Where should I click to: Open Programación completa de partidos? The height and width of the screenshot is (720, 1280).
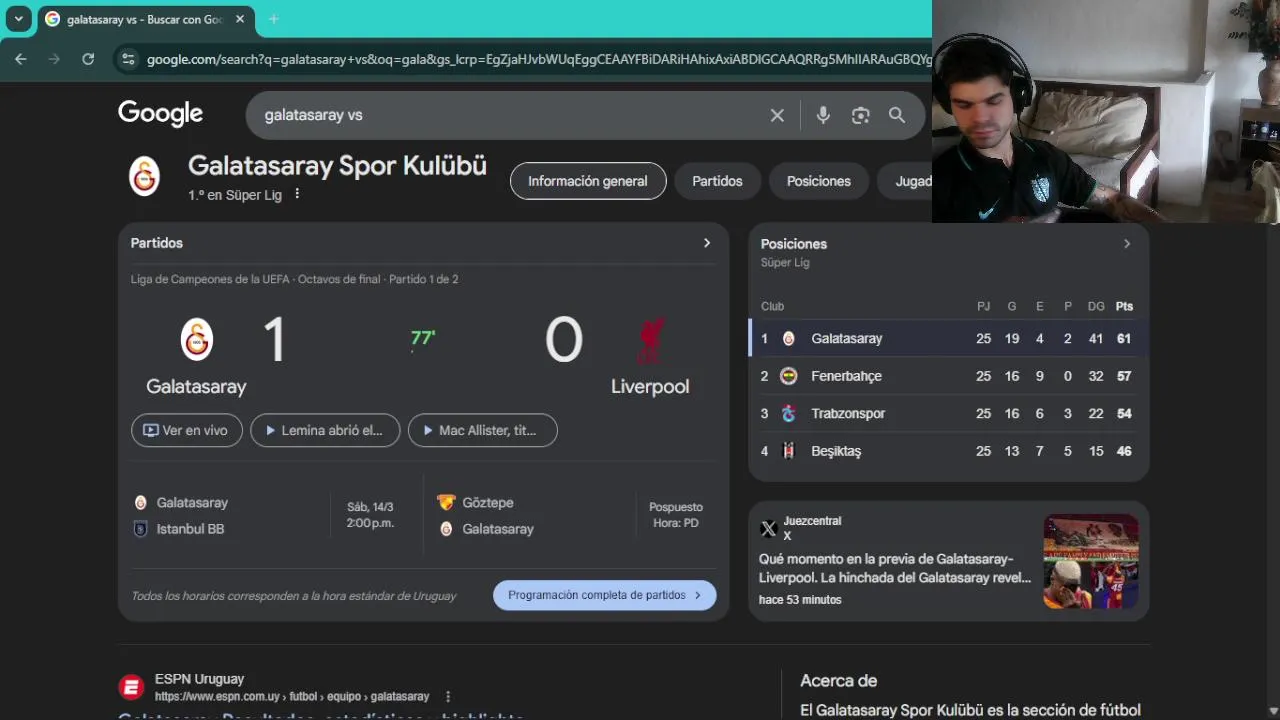(605, 595)
